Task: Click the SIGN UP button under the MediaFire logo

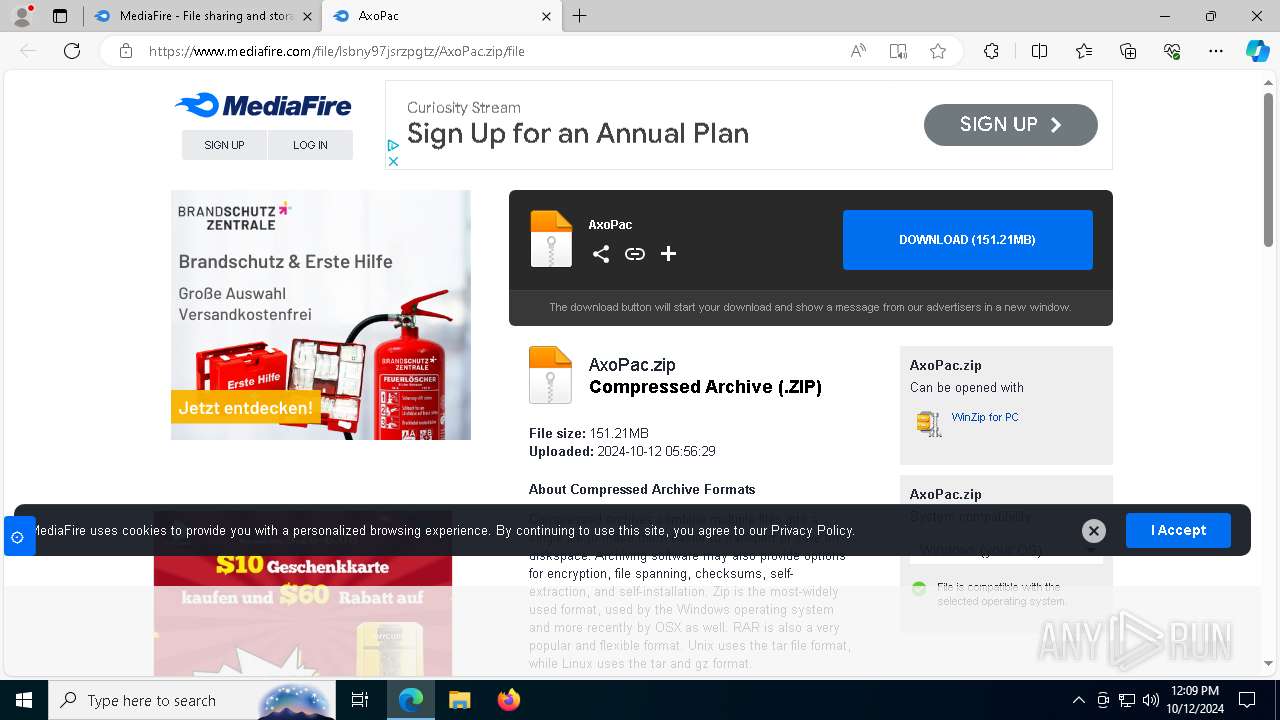Action: (x=224, y=145)
